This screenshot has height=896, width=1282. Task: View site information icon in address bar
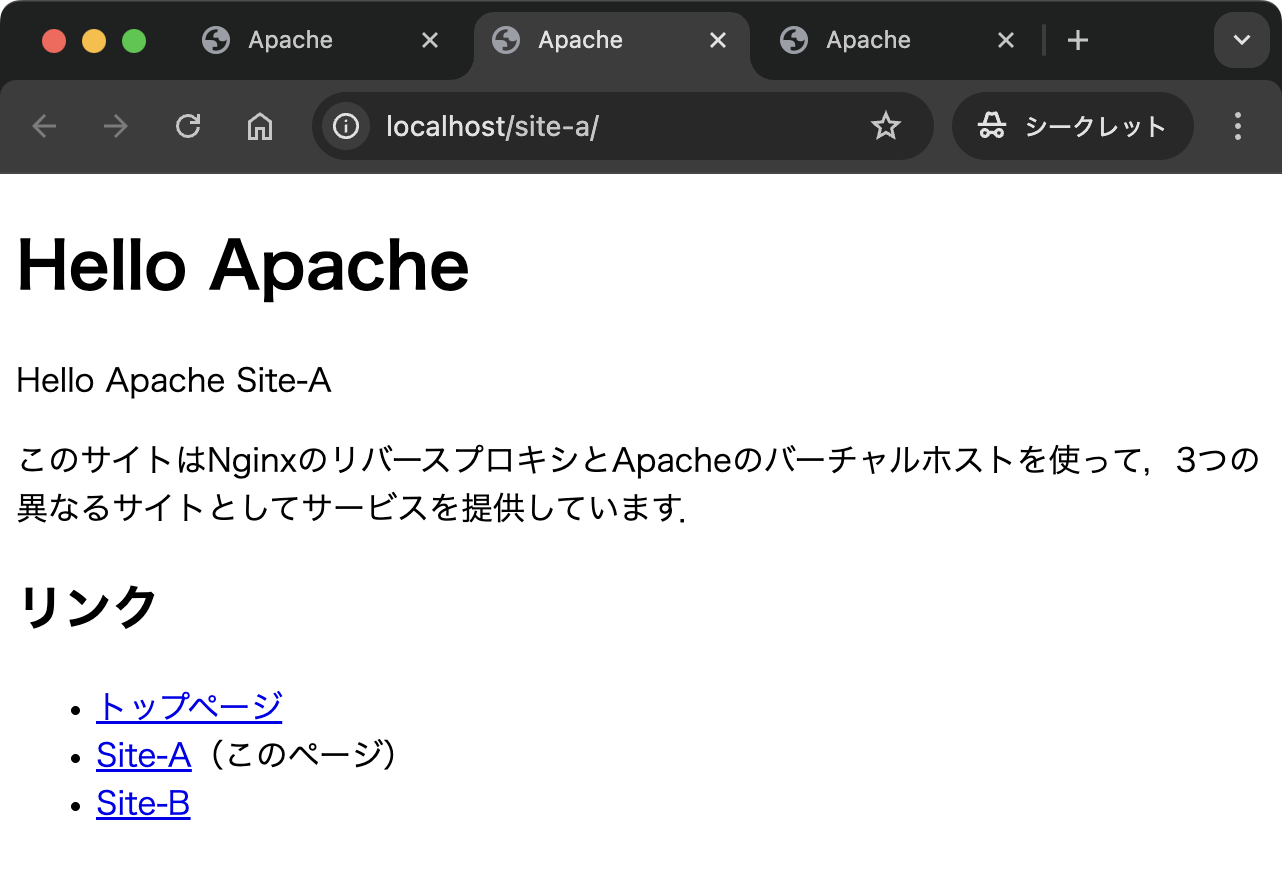pyautogui.click(x=346, y=126)
